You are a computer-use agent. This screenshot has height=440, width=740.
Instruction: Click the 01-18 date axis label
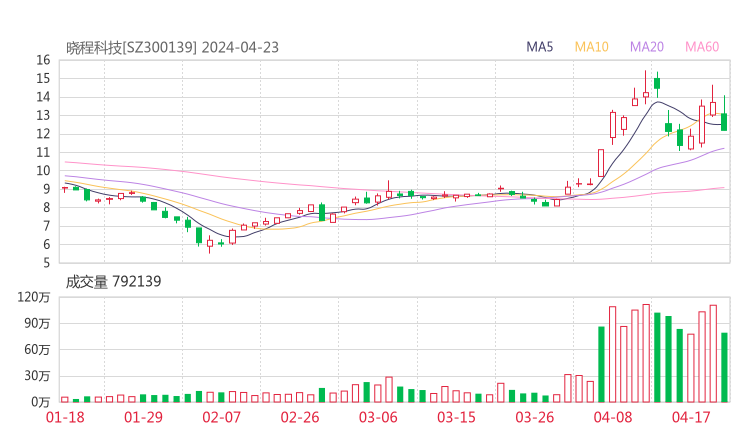(65, 417)
